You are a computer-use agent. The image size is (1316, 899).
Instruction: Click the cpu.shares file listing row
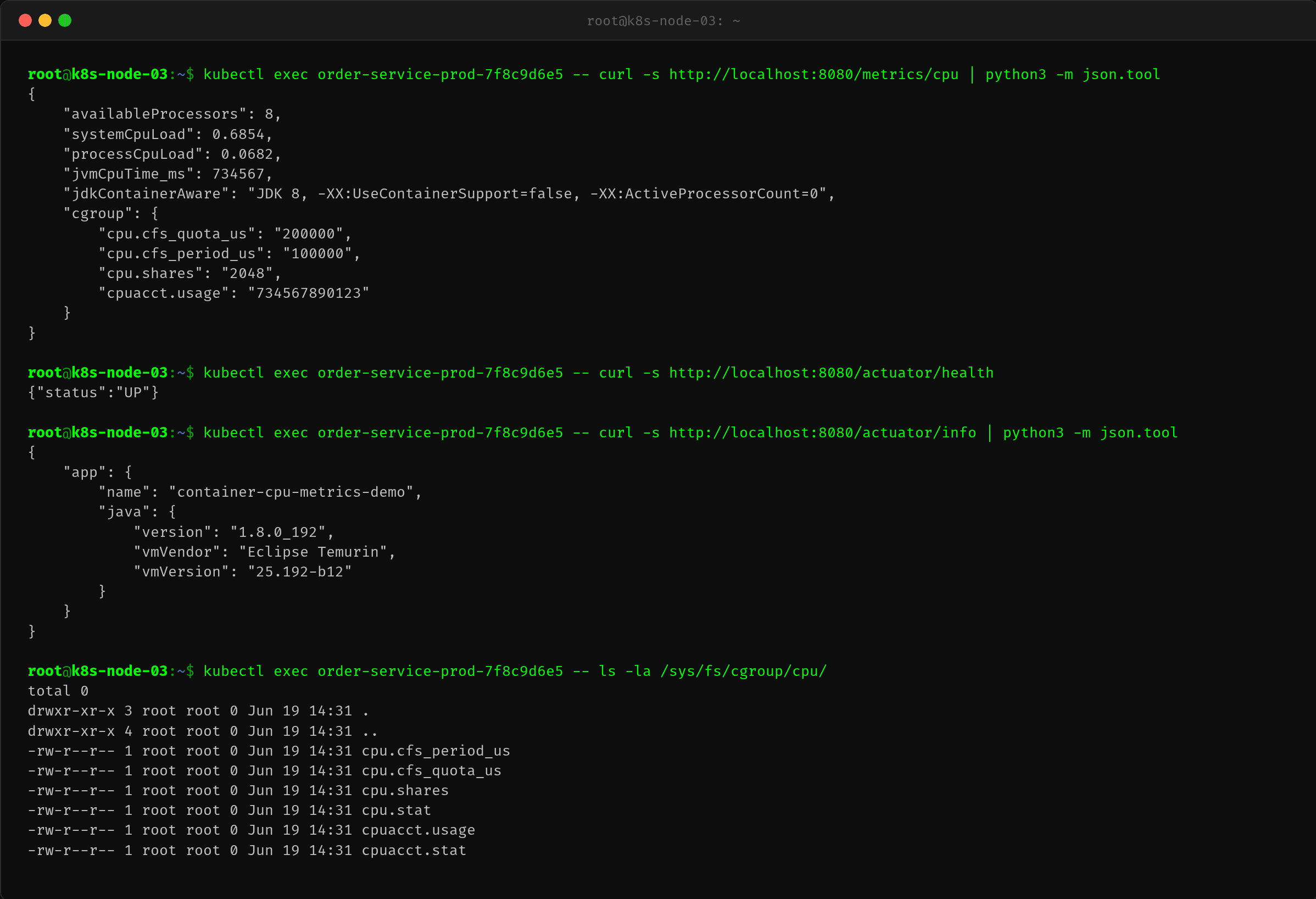(238, 791)
